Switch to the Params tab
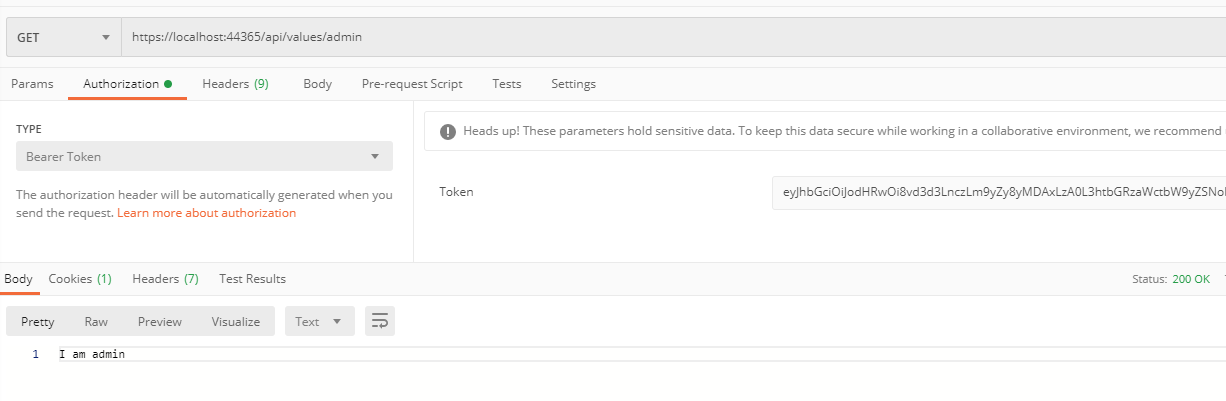This screenshot has height=401, width=1226. pos(32,84)
